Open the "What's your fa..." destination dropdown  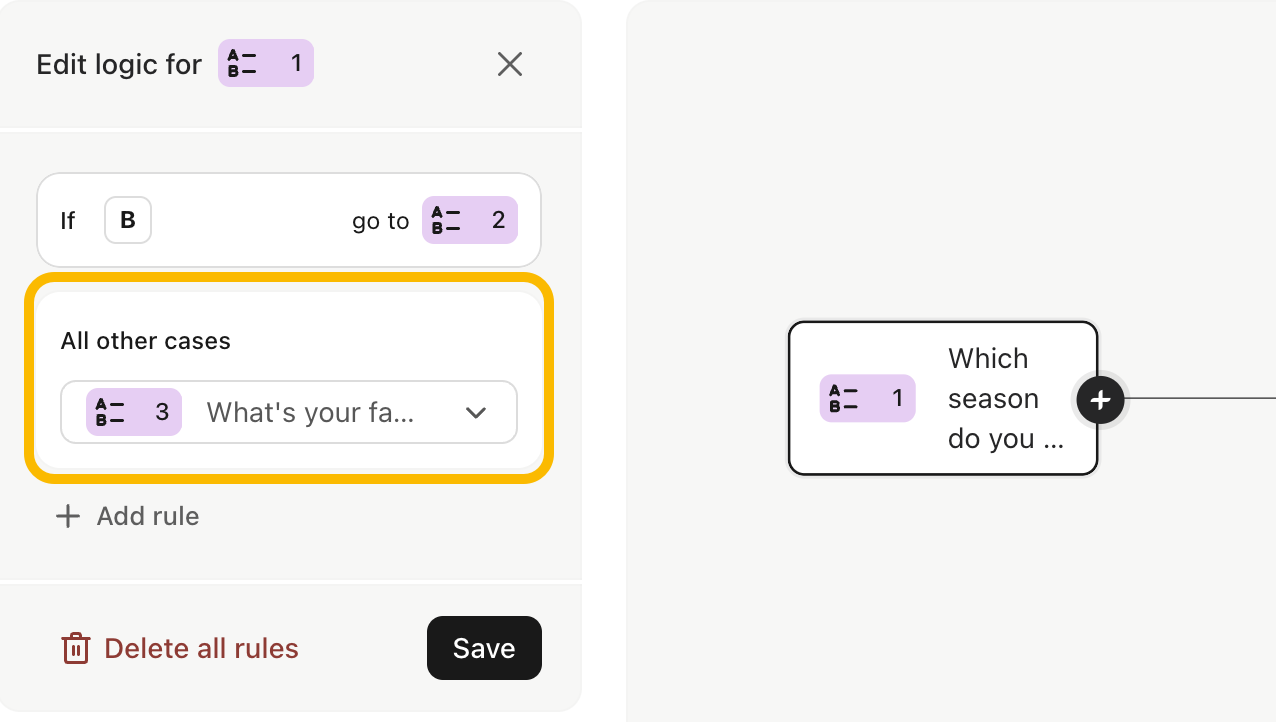[x=289, y=412]
